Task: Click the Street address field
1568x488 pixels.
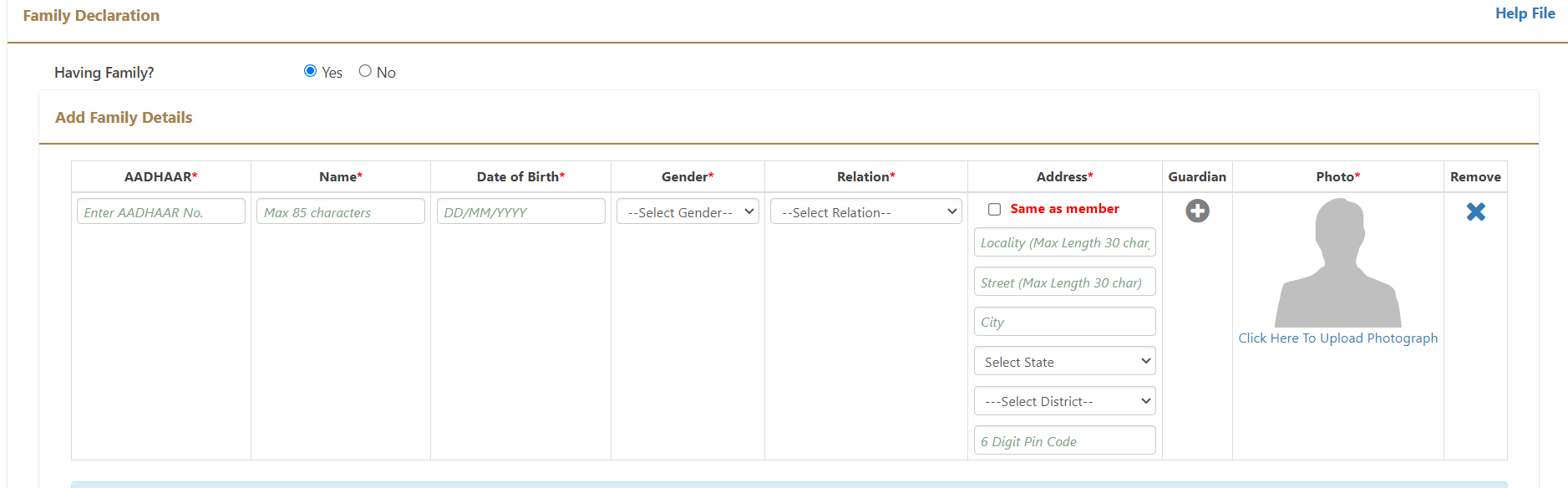Action: (1064, 282)
